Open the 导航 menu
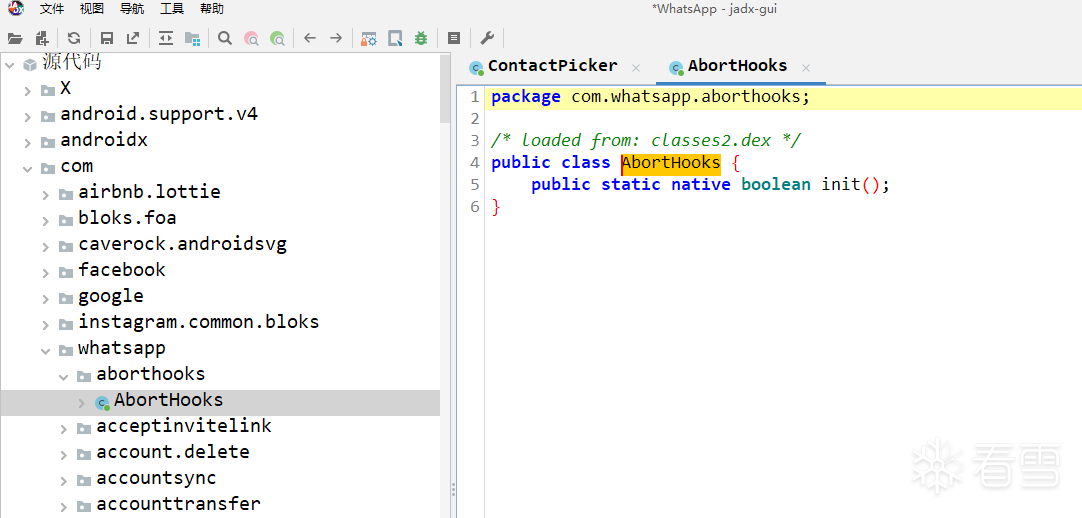 pyautogui.click(x=132, y=9)
